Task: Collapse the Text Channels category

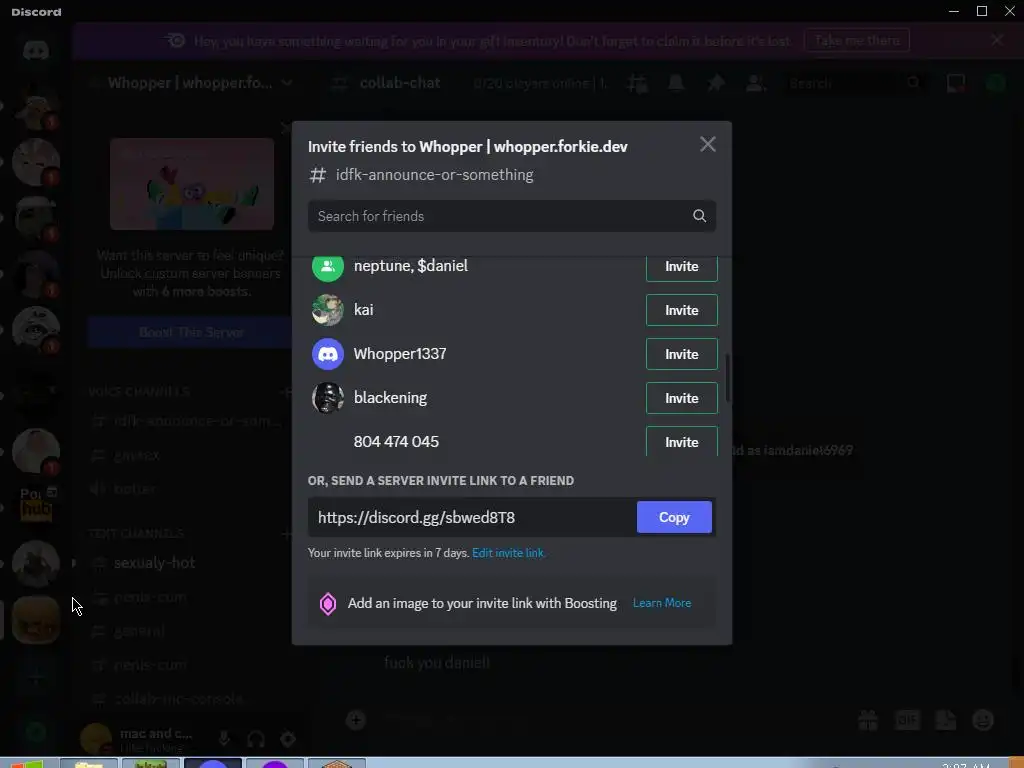Action: point(136,534)
